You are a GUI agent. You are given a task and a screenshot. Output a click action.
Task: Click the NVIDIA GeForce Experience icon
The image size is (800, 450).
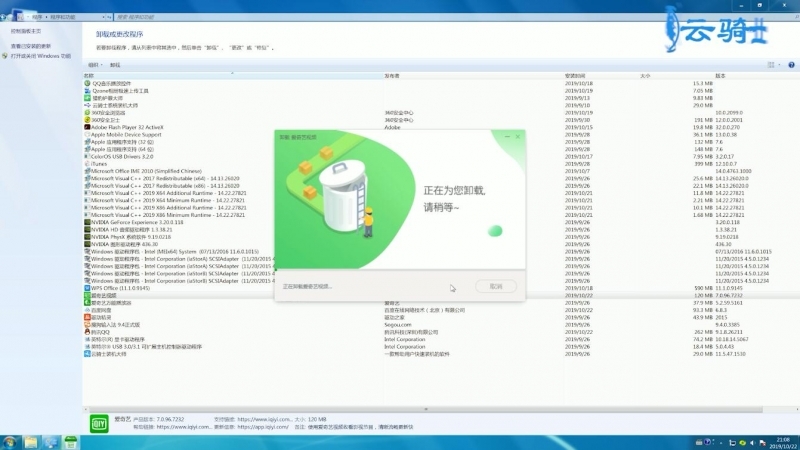coord(87,222)
